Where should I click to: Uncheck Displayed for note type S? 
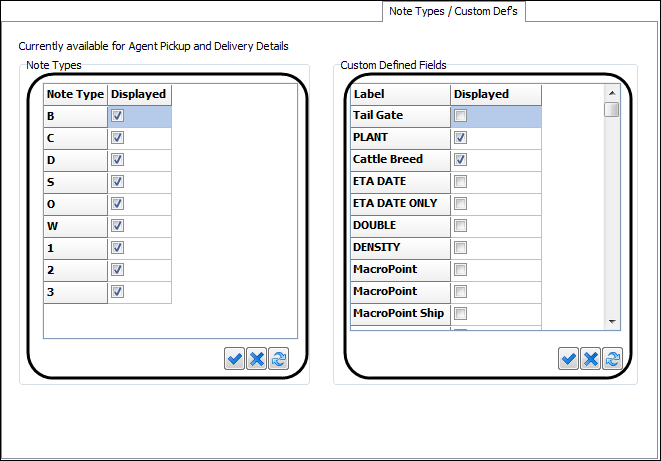tap(118, 181)
